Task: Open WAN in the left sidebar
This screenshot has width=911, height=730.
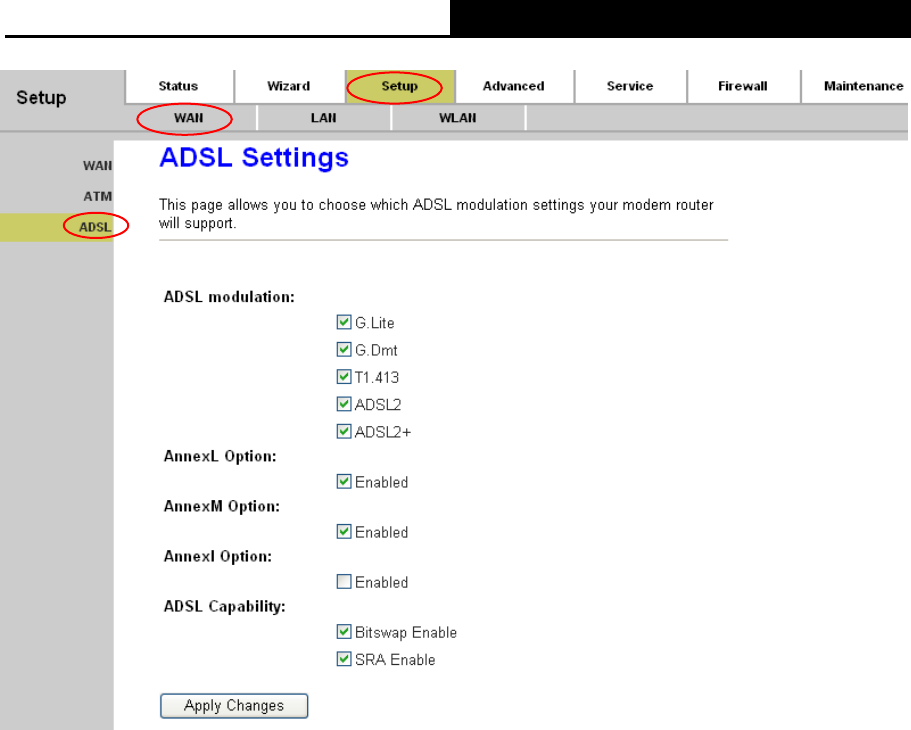Action: tap(97, 166)
